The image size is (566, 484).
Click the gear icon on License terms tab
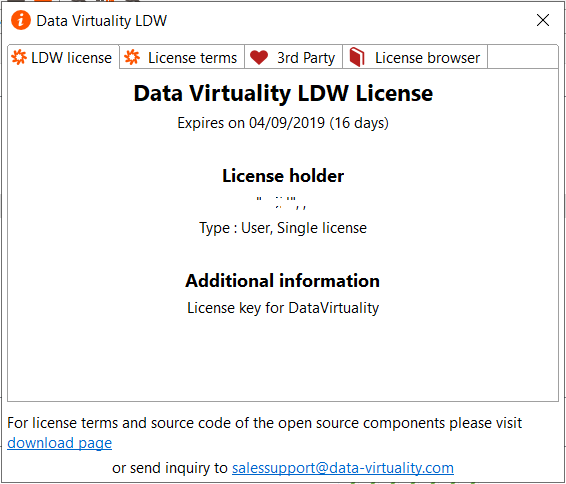[132, 57]
